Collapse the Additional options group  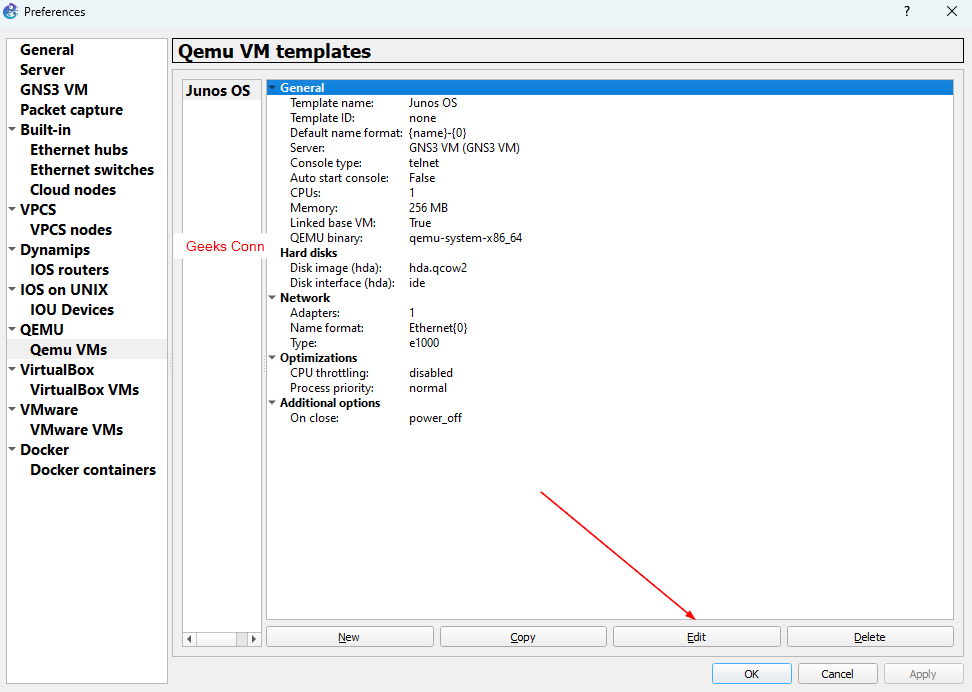point(272,403)
